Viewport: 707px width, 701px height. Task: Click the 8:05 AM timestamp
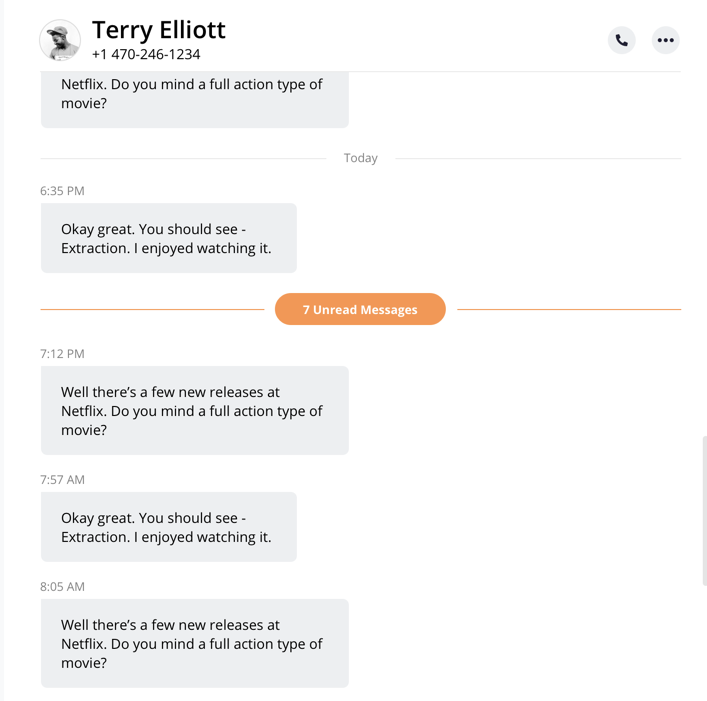(x=62, y=587)
